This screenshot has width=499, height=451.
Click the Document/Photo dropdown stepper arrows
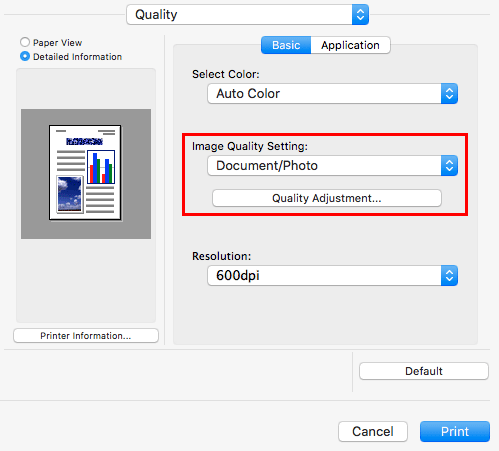tap(449, 166)
